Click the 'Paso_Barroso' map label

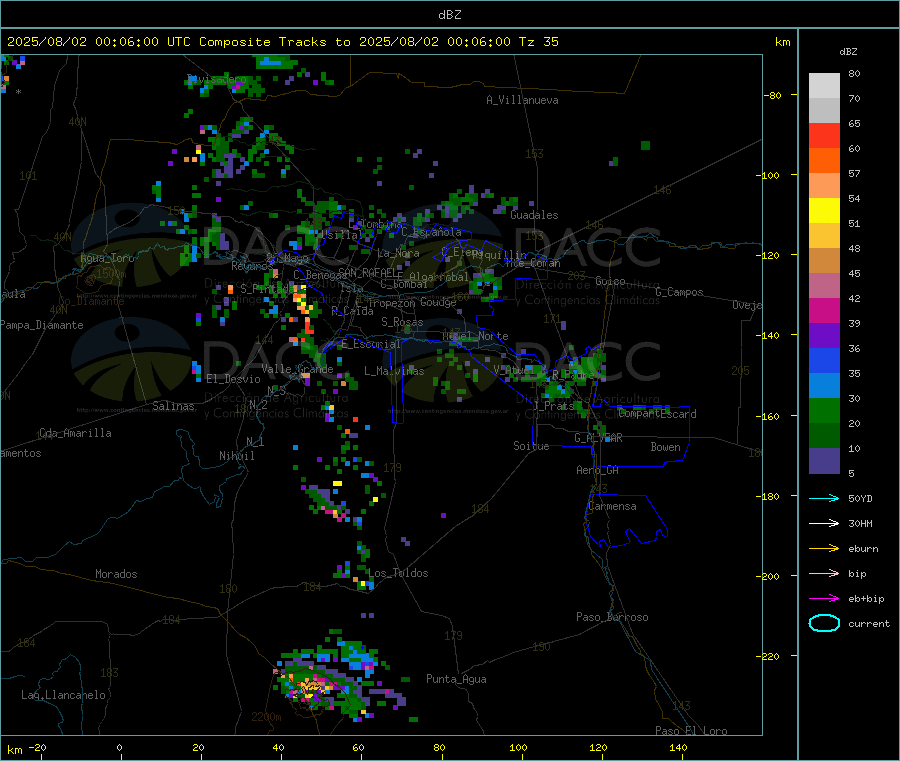612,617
